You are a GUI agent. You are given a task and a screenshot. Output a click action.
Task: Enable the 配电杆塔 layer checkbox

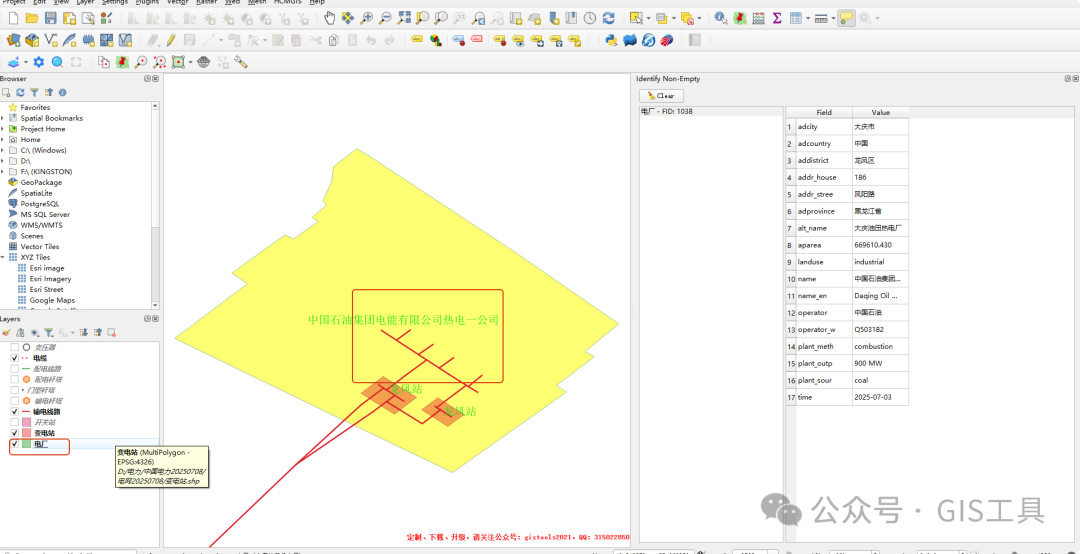point(14,379)
